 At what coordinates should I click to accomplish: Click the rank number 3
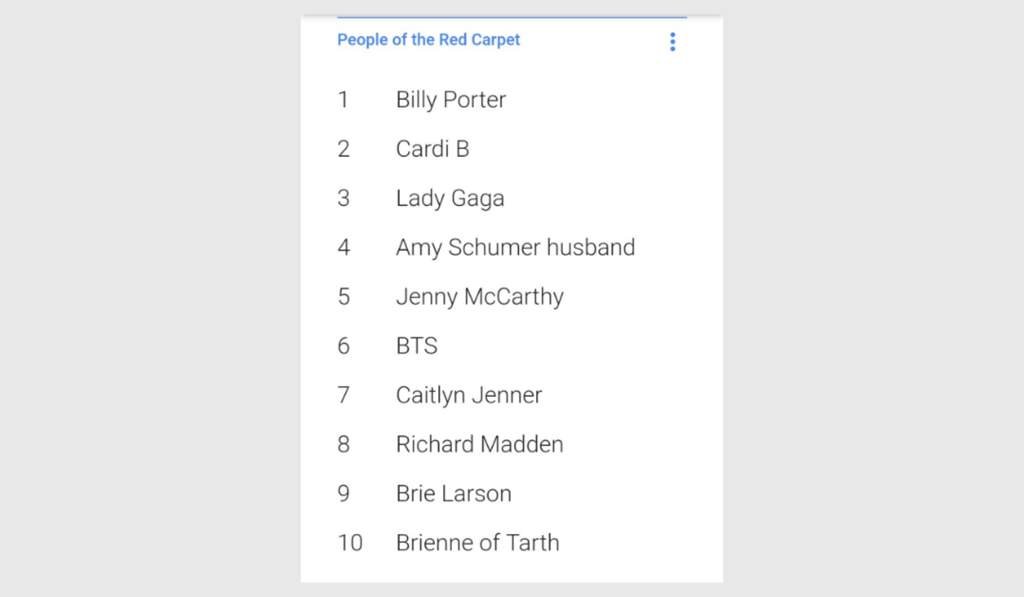[344, 198]
